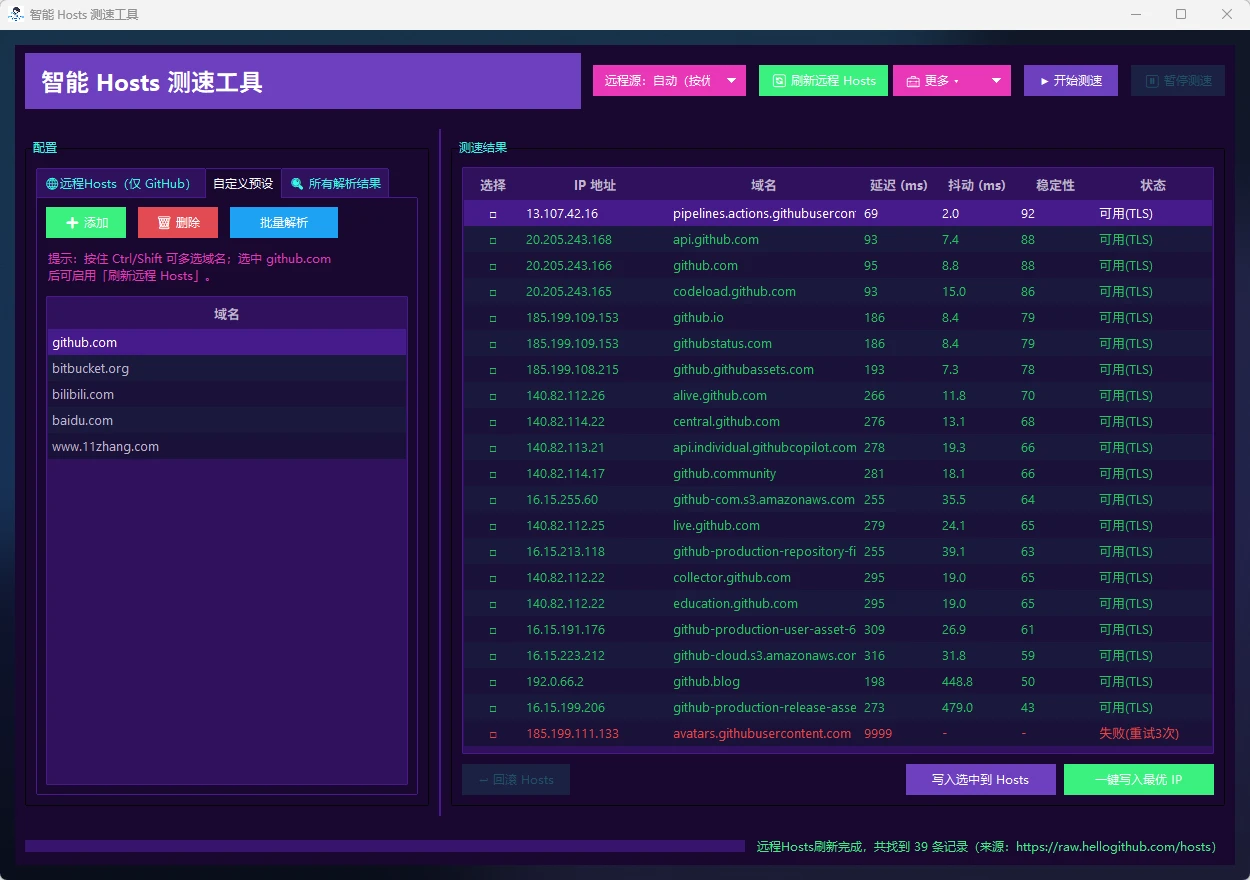Open the 远程源 source dropdown
Screen dimensions: 1250x880
point(669,81)
